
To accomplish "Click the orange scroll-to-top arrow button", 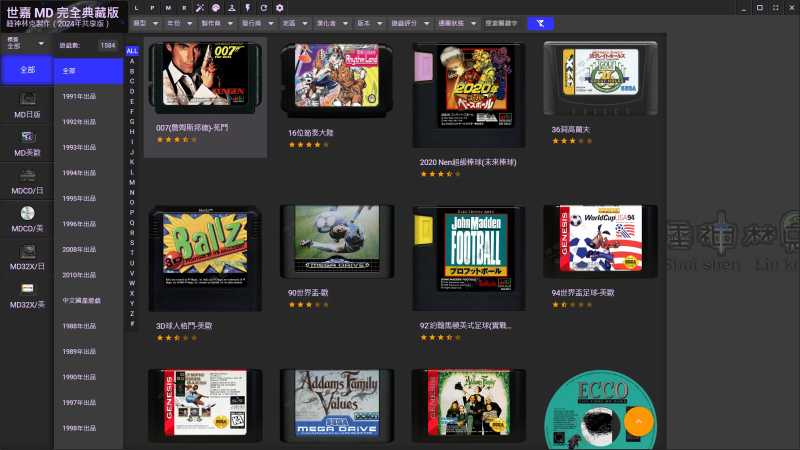I will [637, 422].
